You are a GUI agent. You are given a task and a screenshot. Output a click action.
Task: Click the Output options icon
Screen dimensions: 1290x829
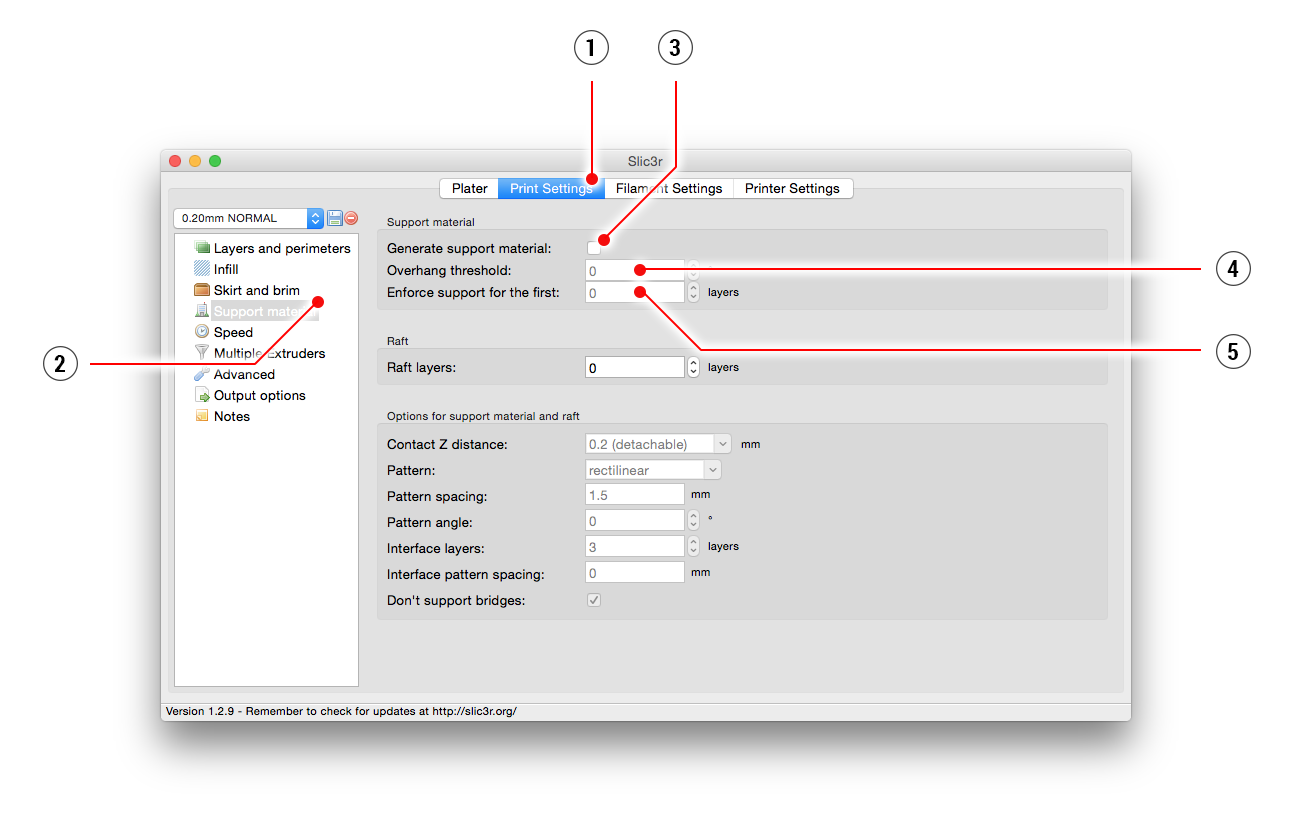[x=202, y=395]
